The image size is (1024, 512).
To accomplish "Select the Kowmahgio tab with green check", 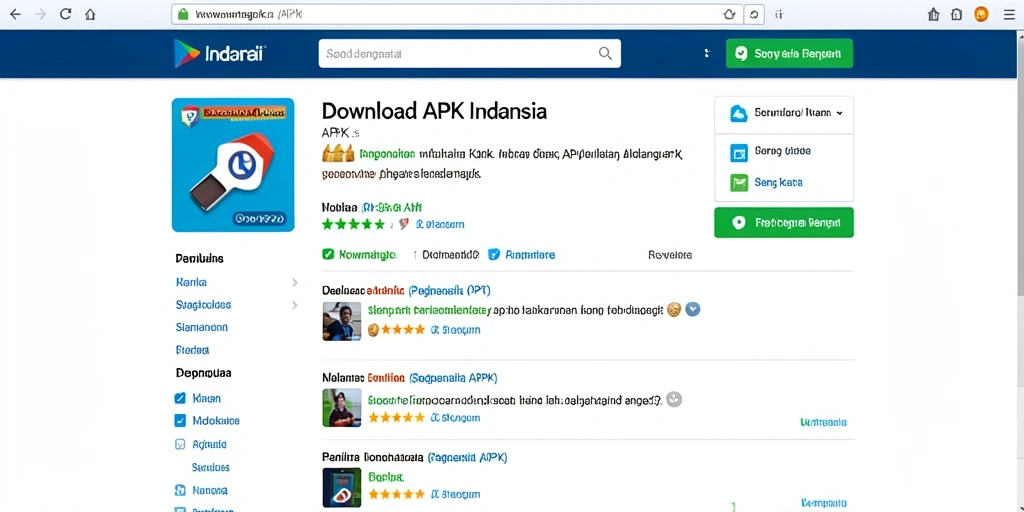I will (360, 255).
